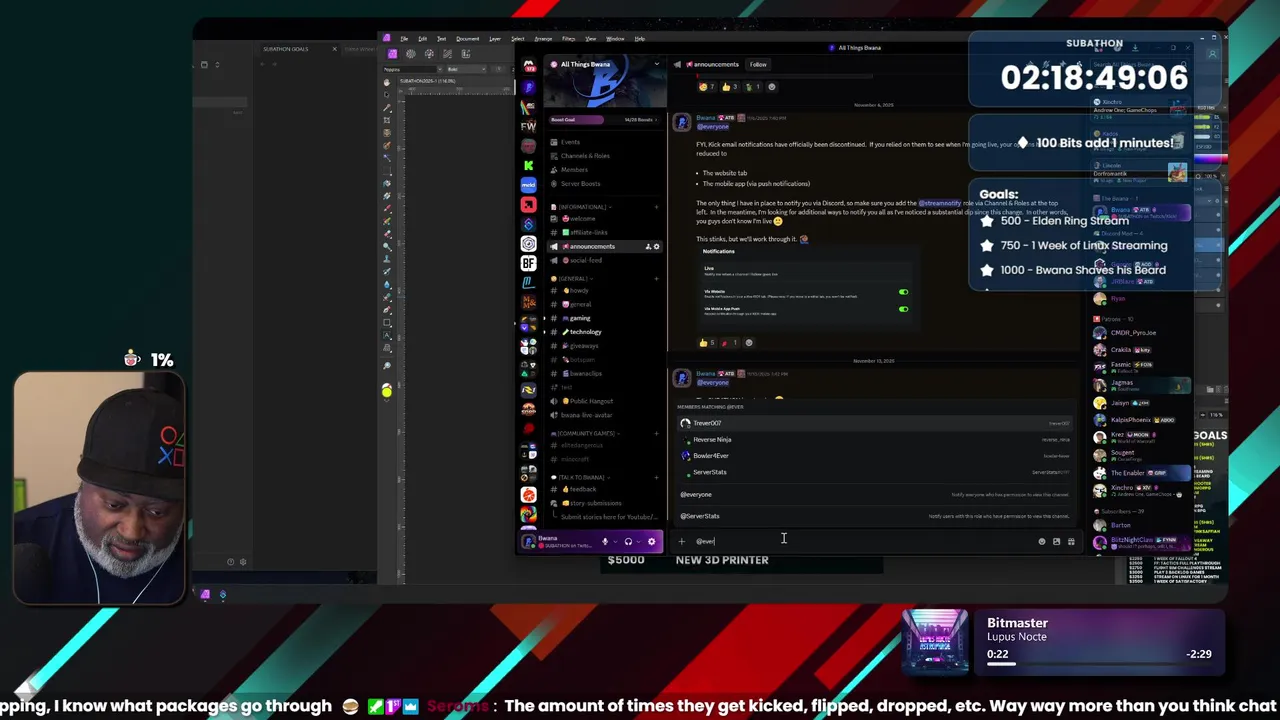Viewport: 1280px width, 720px height.
Task: Click the Follow button in channel header
Action: click(758, 64)
